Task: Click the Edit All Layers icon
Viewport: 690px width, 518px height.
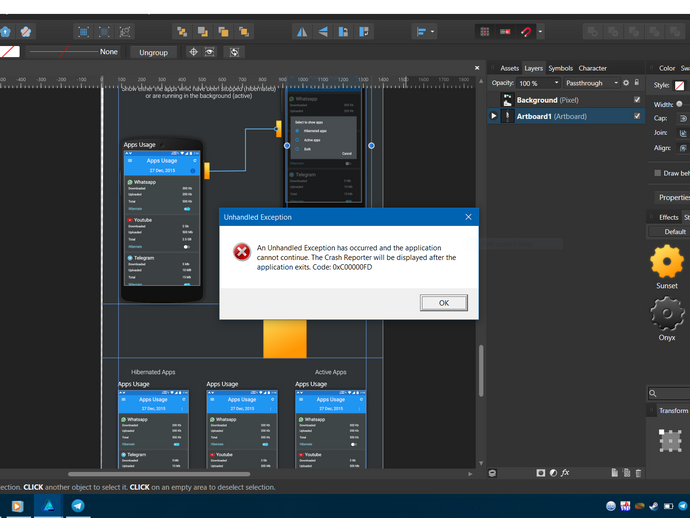Action: [x=492, y=473]
